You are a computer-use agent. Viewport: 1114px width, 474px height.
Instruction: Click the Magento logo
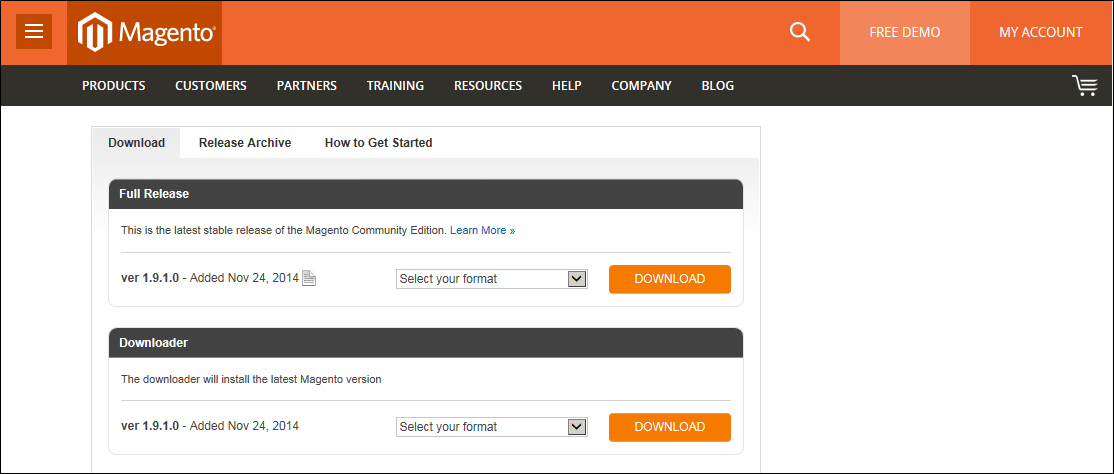pyautogui.click(x=145, y=33)
